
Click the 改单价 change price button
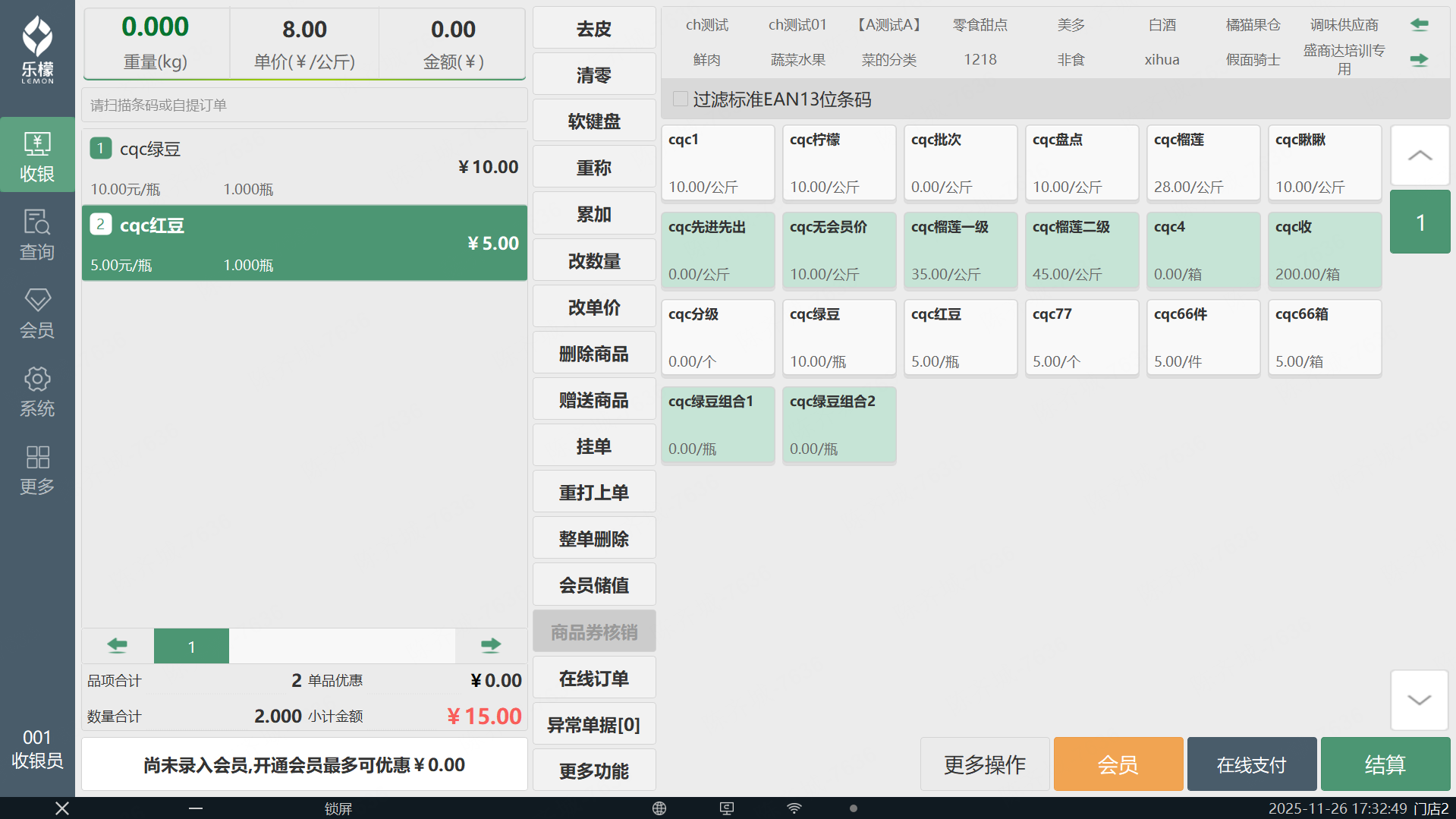pyautogui.click(x=594, y=307)
